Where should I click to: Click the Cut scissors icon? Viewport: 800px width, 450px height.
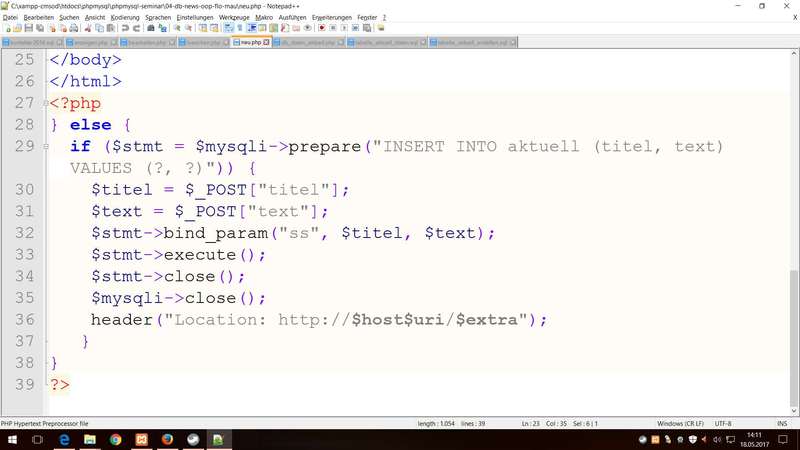[x=88, y=28]
